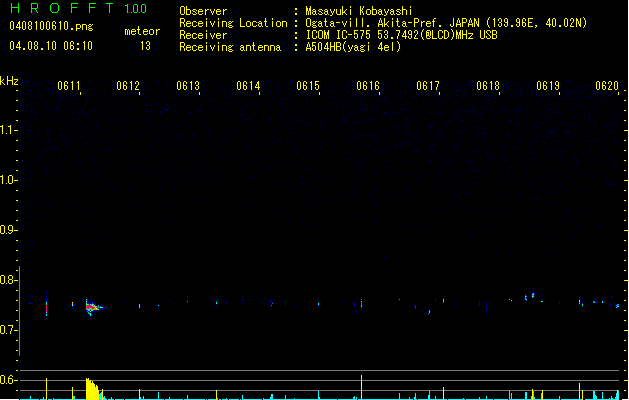Viewport: 629px width, 400px height.
Task: Click the time axis marker 0617
Action: tap(428, 85)
